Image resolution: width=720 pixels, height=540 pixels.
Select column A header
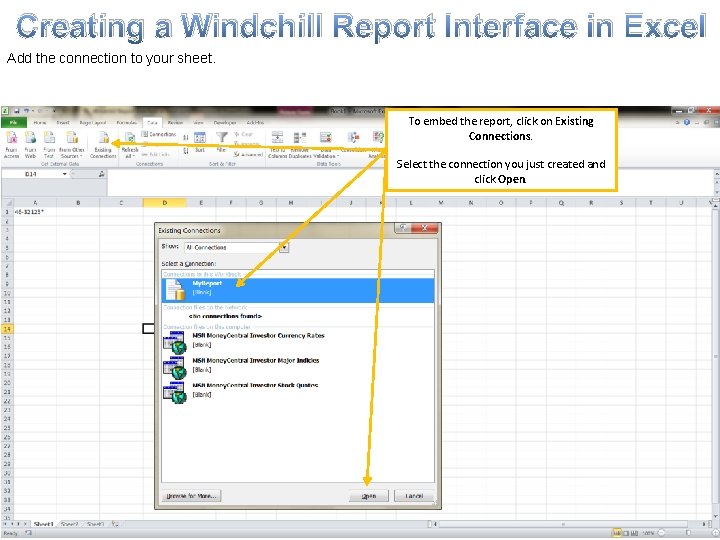coord(35,202)
